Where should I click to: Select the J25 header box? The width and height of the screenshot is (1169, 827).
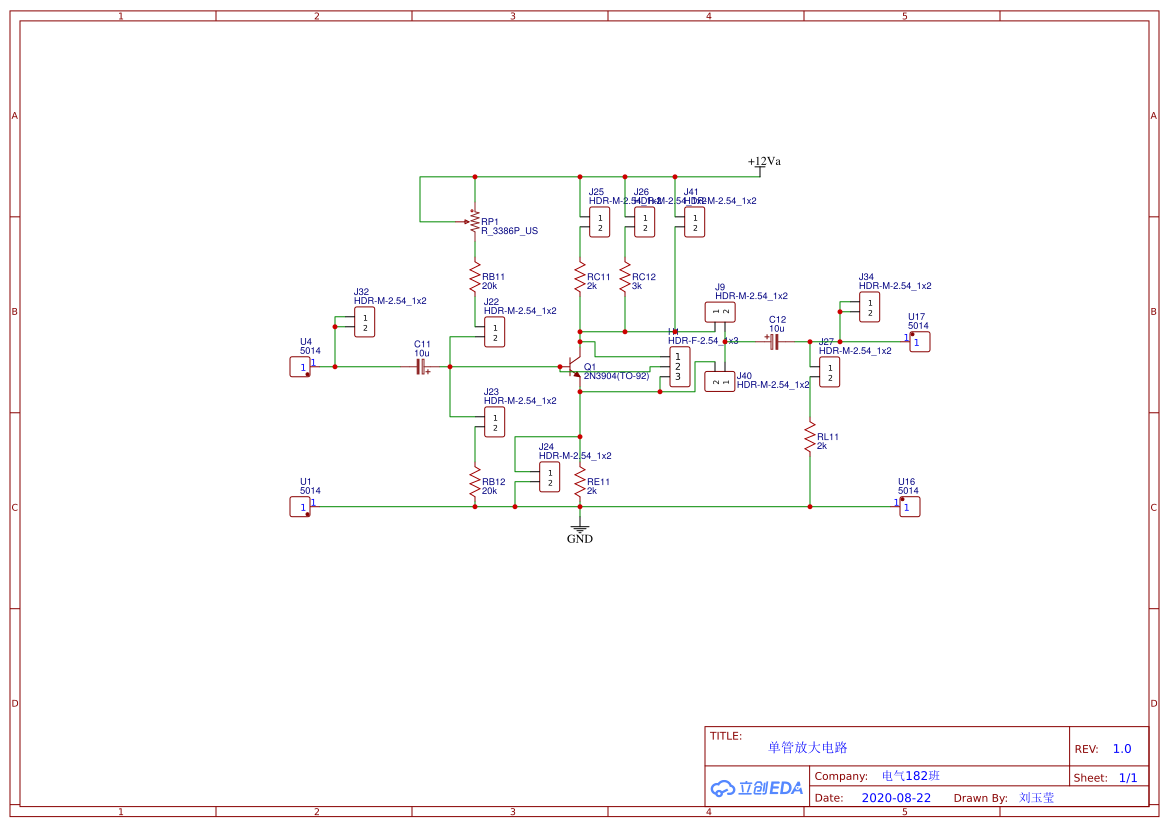599,222
